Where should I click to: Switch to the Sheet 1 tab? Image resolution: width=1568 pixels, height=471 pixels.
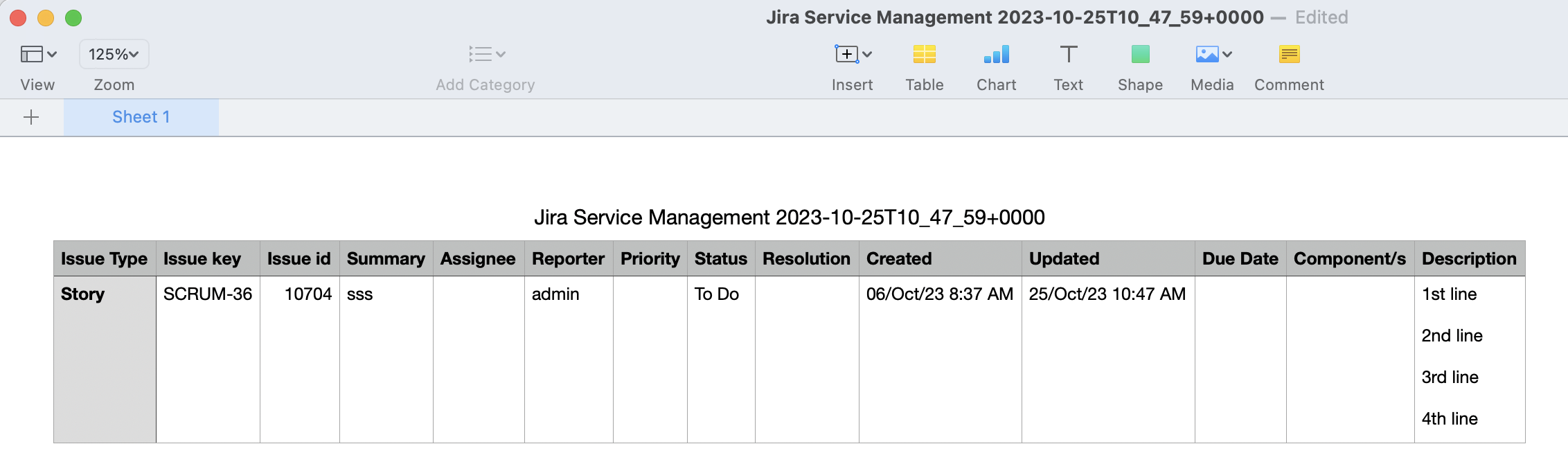pos(141,117)
